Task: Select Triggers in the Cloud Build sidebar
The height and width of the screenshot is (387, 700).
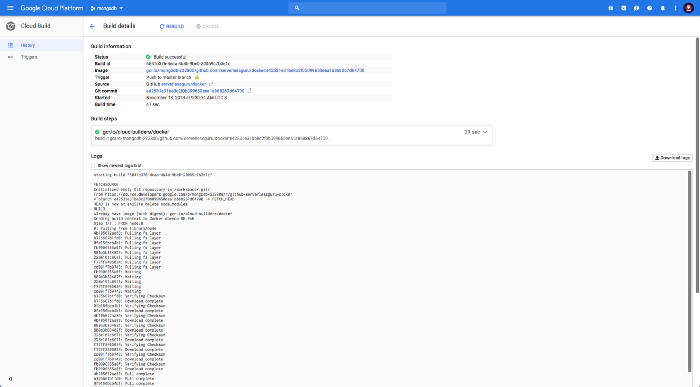Action: pyautogui.click(x=42, y=57)
